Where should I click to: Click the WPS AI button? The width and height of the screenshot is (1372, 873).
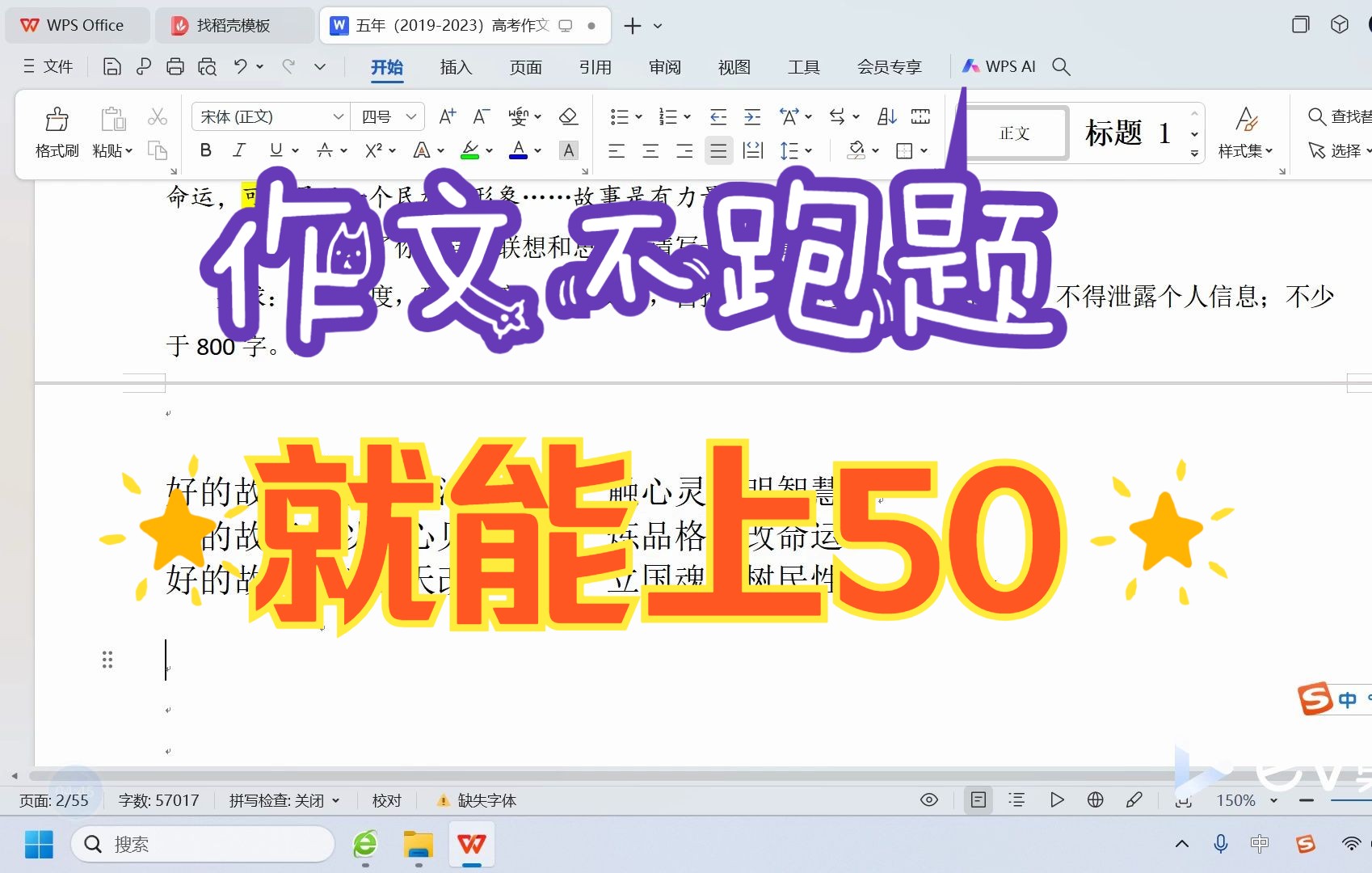pos(999,66)
